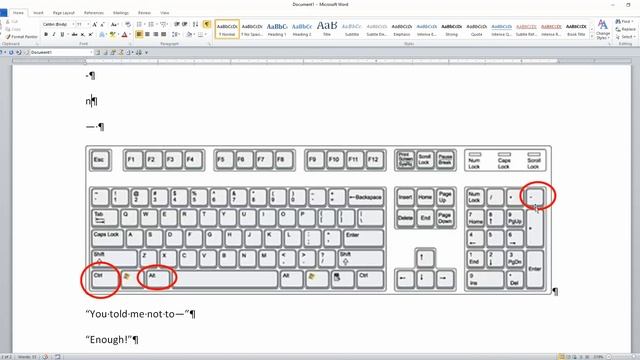Toggle center alignment

click(x=147, y=34)
